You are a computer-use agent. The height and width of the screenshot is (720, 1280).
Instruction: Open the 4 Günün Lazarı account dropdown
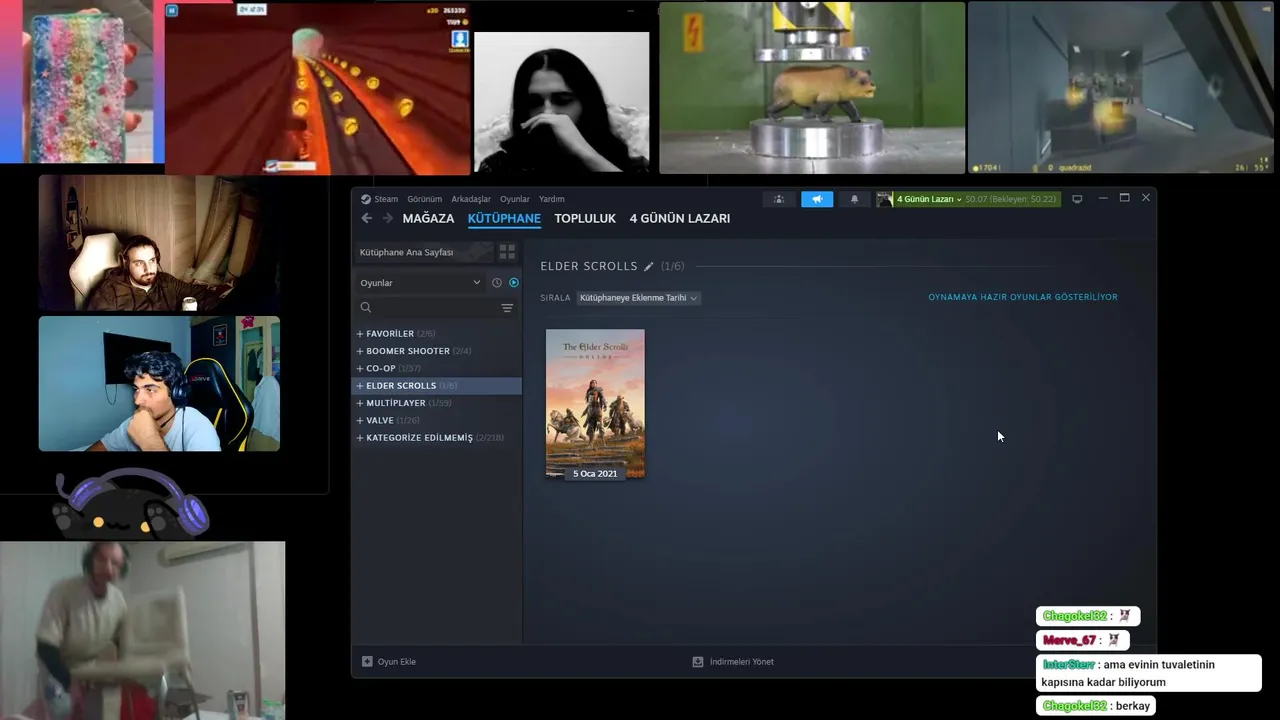point(928,199)
